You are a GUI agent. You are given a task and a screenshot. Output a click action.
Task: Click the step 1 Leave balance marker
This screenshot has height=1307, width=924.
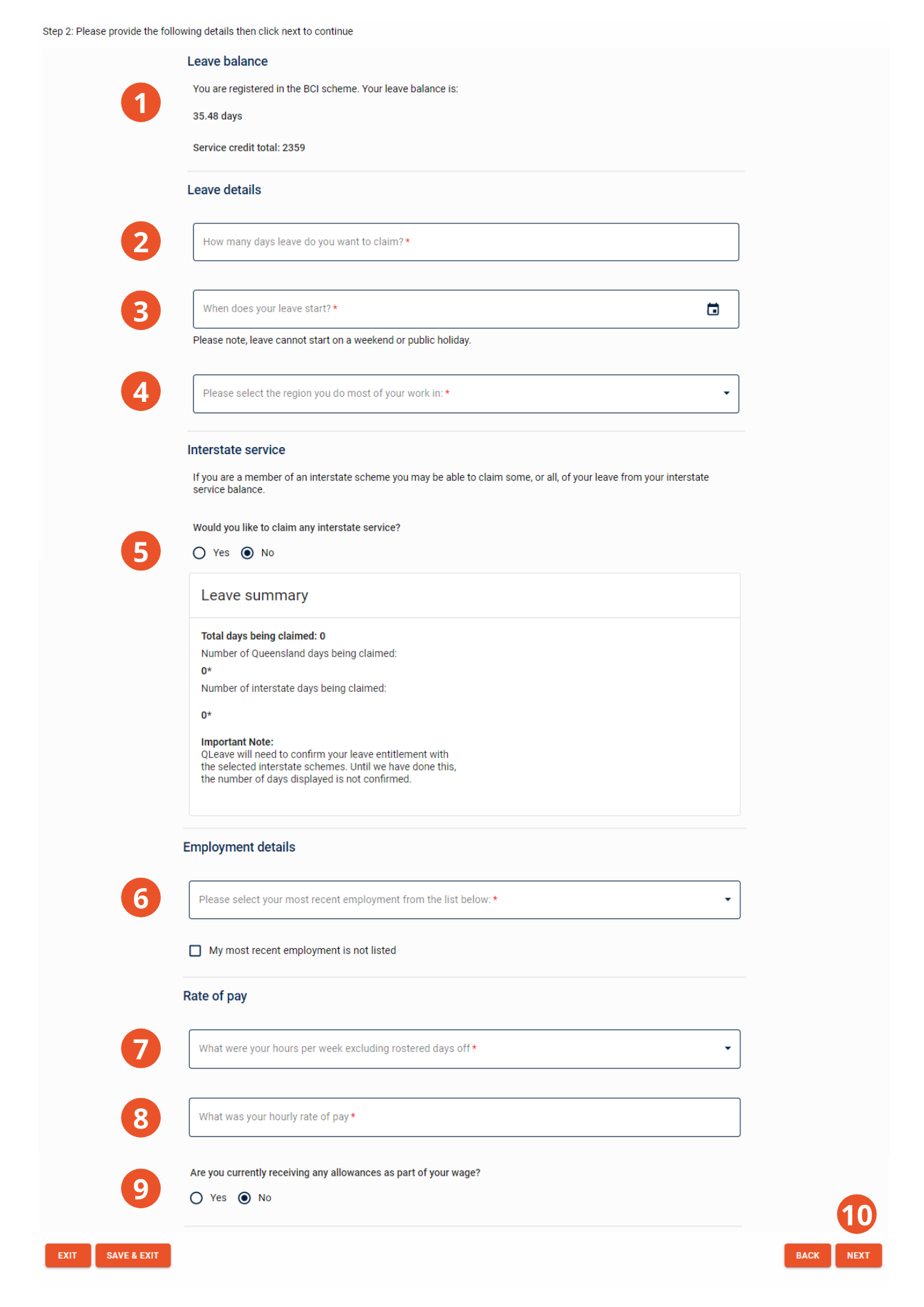pyautogui.click(x=140, y=102)
